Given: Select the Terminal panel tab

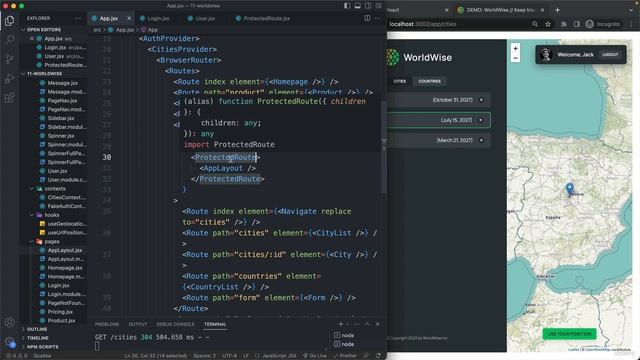Looking at the screenshot, I should click(215, 324).
